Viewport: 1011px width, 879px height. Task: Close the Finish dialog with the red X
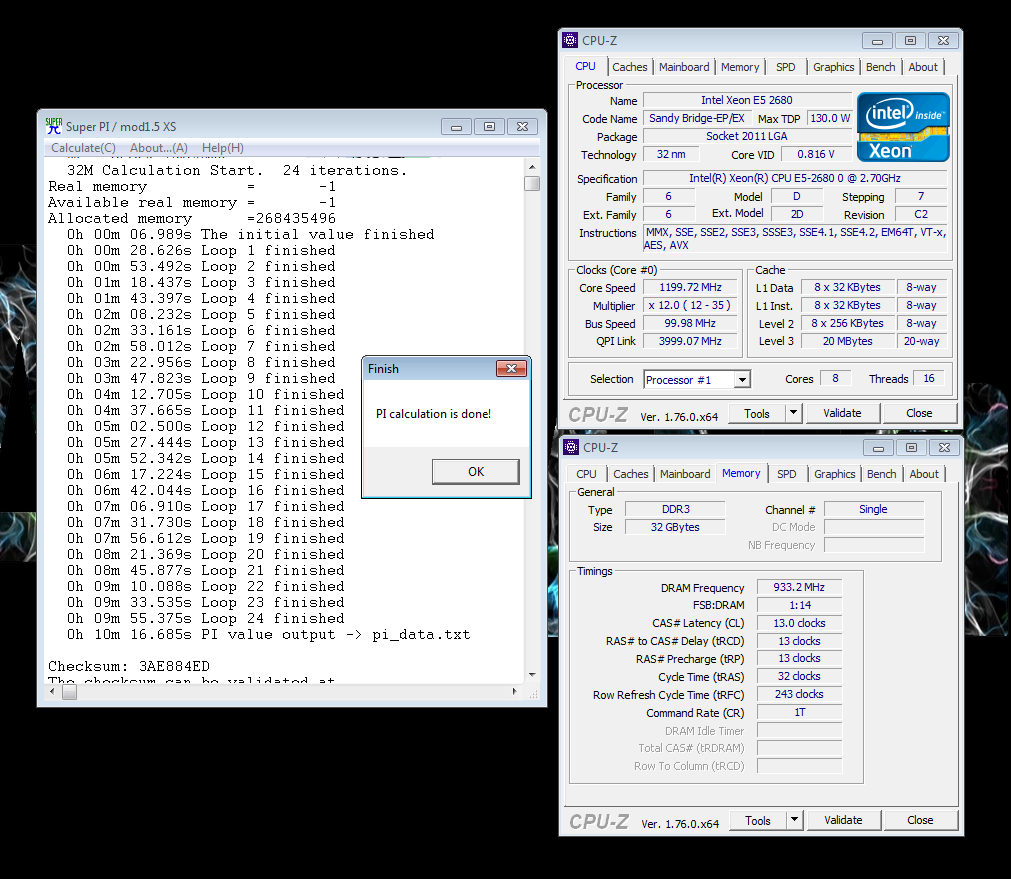pos(511,368)
